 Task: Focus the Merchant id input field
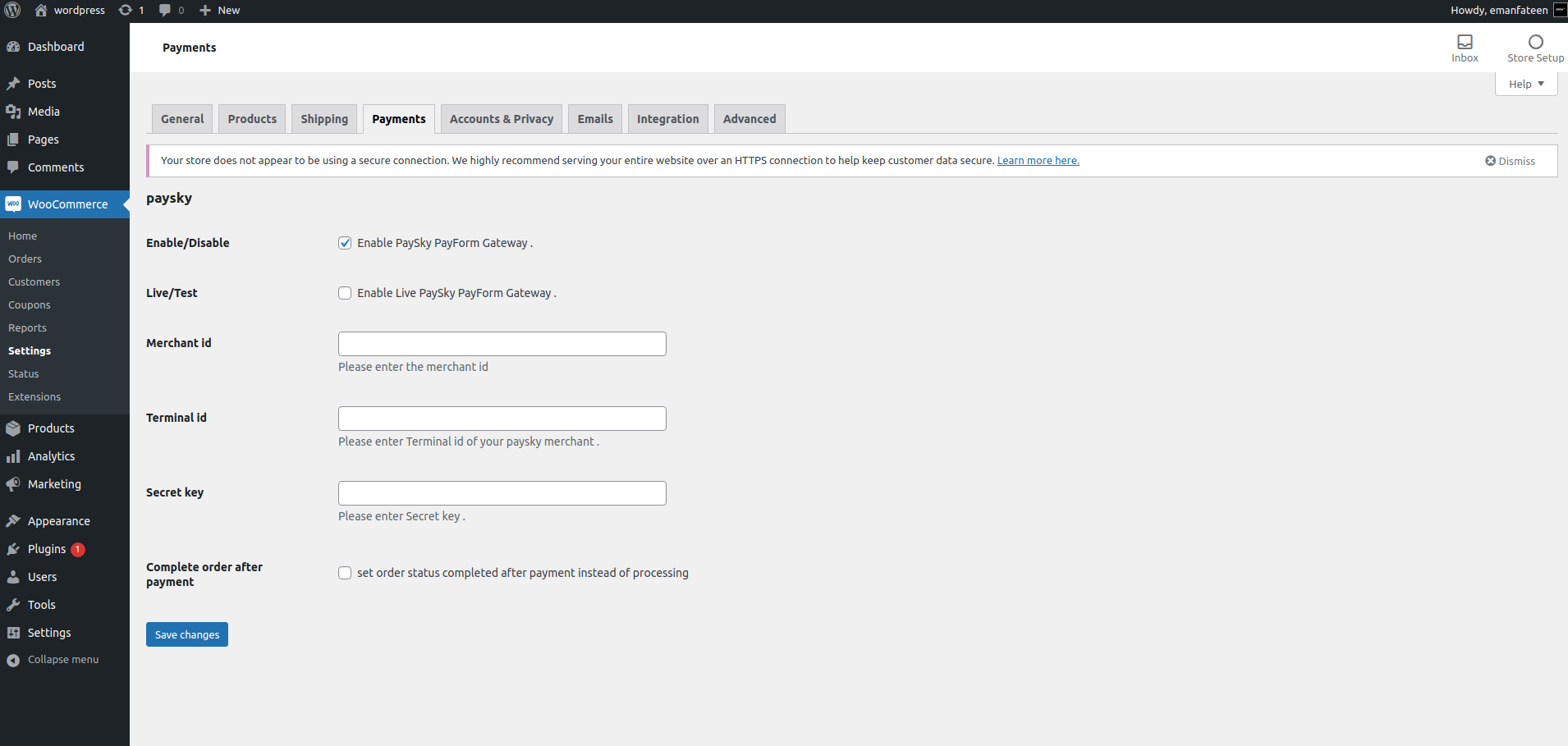(x=502, y=344)
